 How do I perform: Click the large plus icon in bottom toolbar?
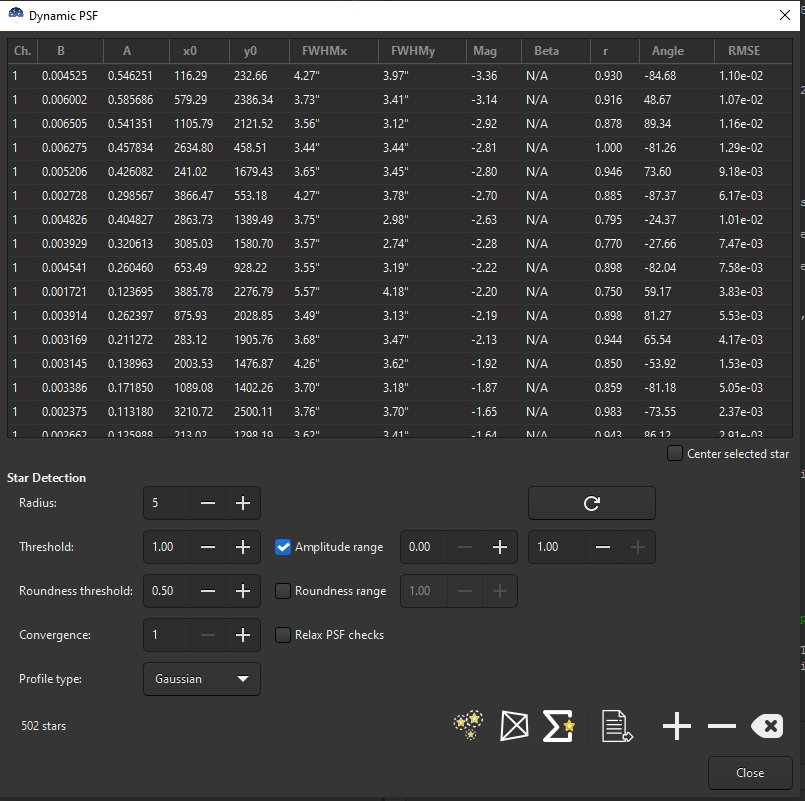coord(677,726)
